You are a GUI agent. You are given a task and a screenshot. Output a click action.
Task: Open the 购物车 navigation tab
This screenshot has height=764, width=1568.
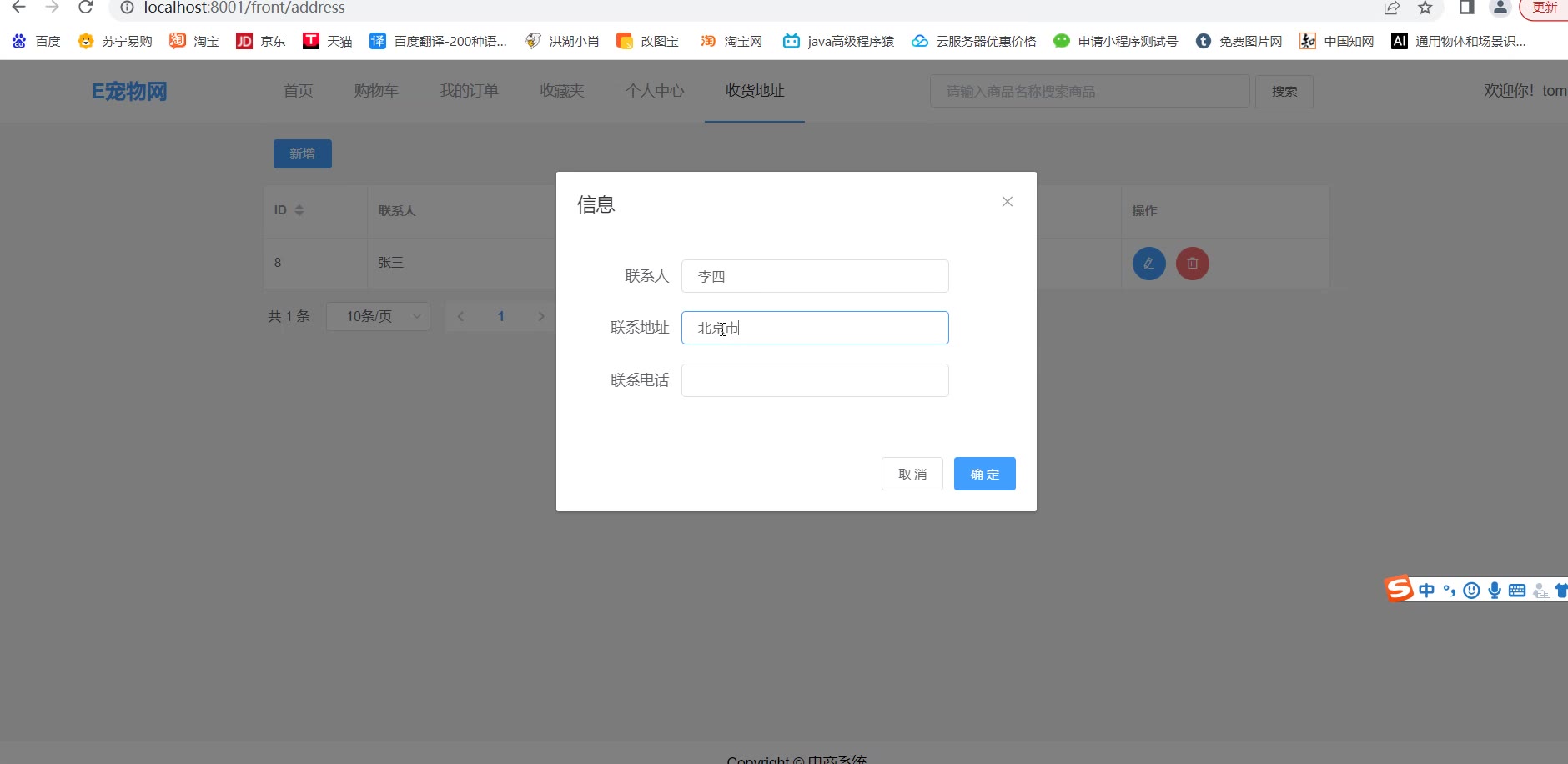click(376, 91)
